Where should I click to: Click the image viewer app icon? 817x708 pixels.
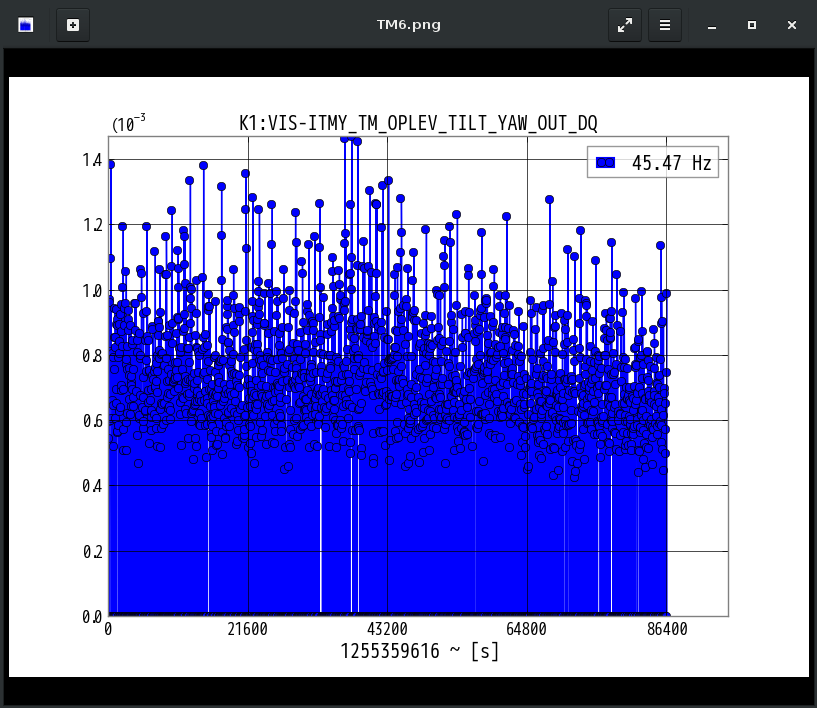(x=26, y=24)
